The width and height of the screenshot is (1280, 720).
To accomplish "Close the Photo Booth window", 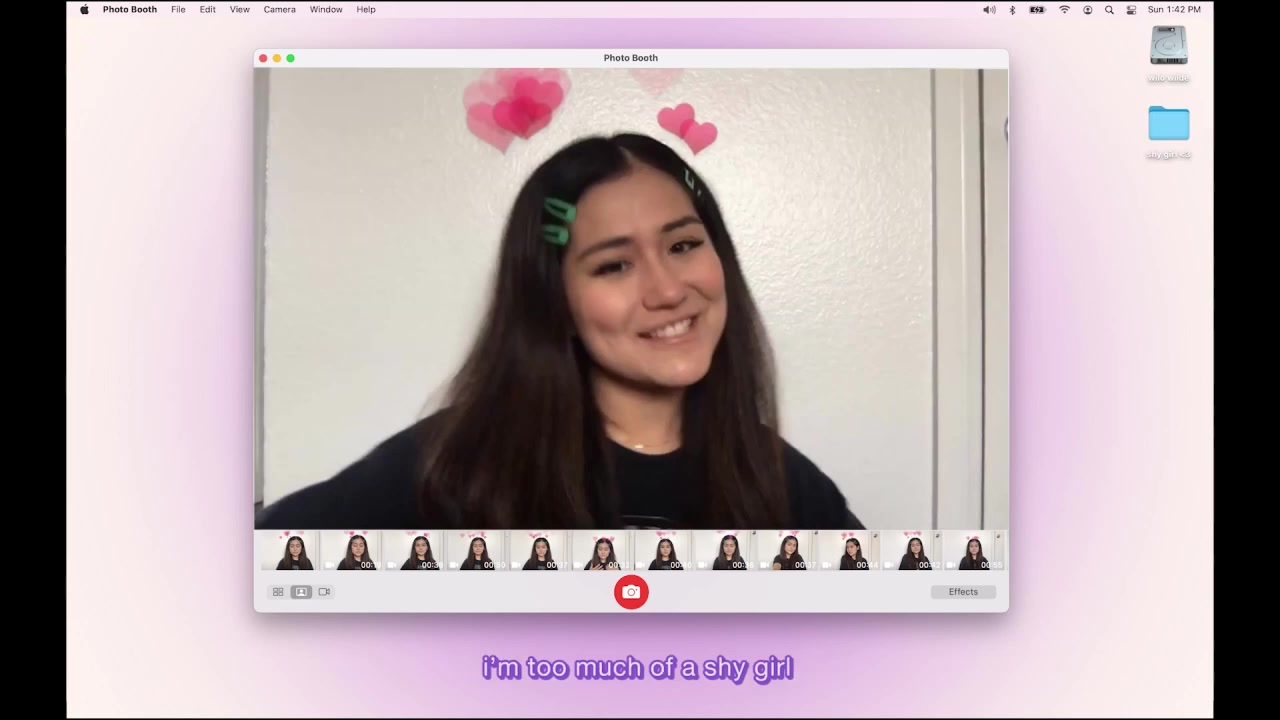I will 263,58.
